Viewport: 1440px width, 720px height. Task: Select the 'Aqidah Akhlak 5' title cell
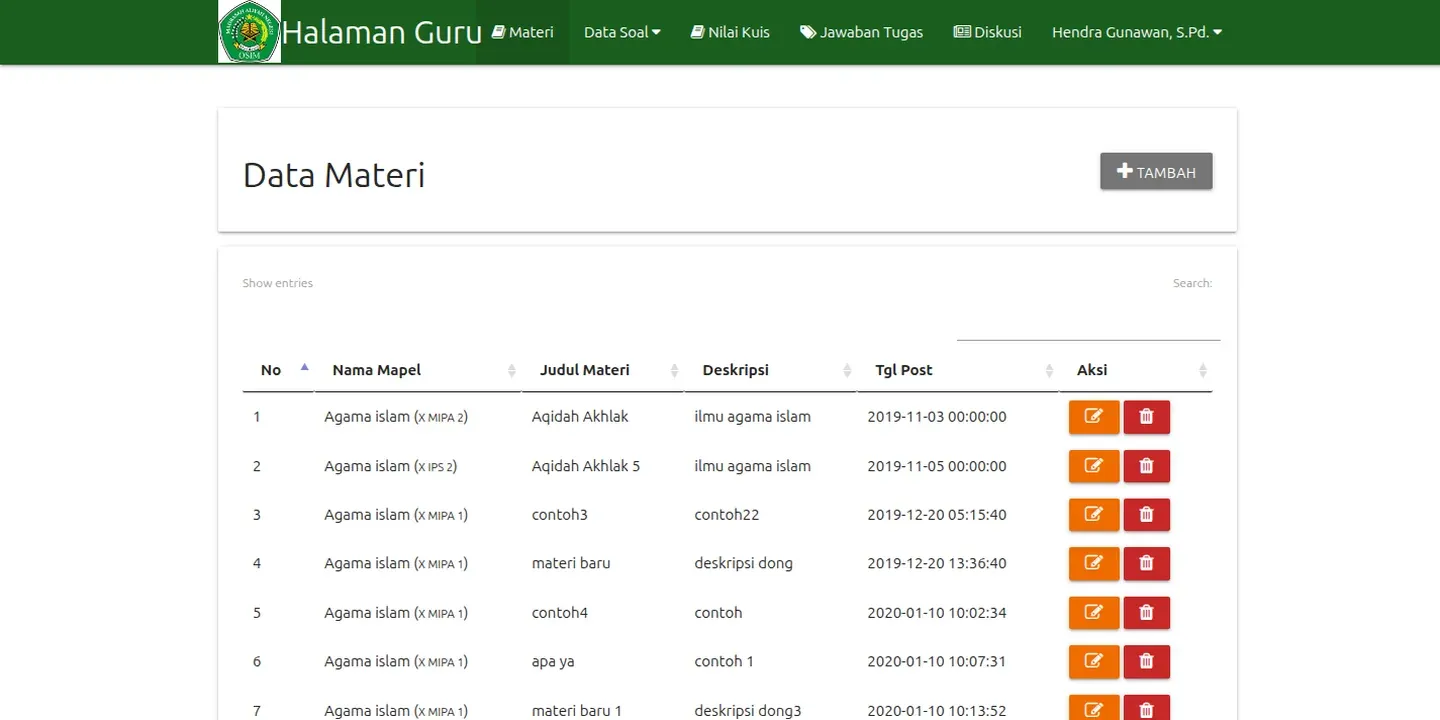[x=586, y=466]
